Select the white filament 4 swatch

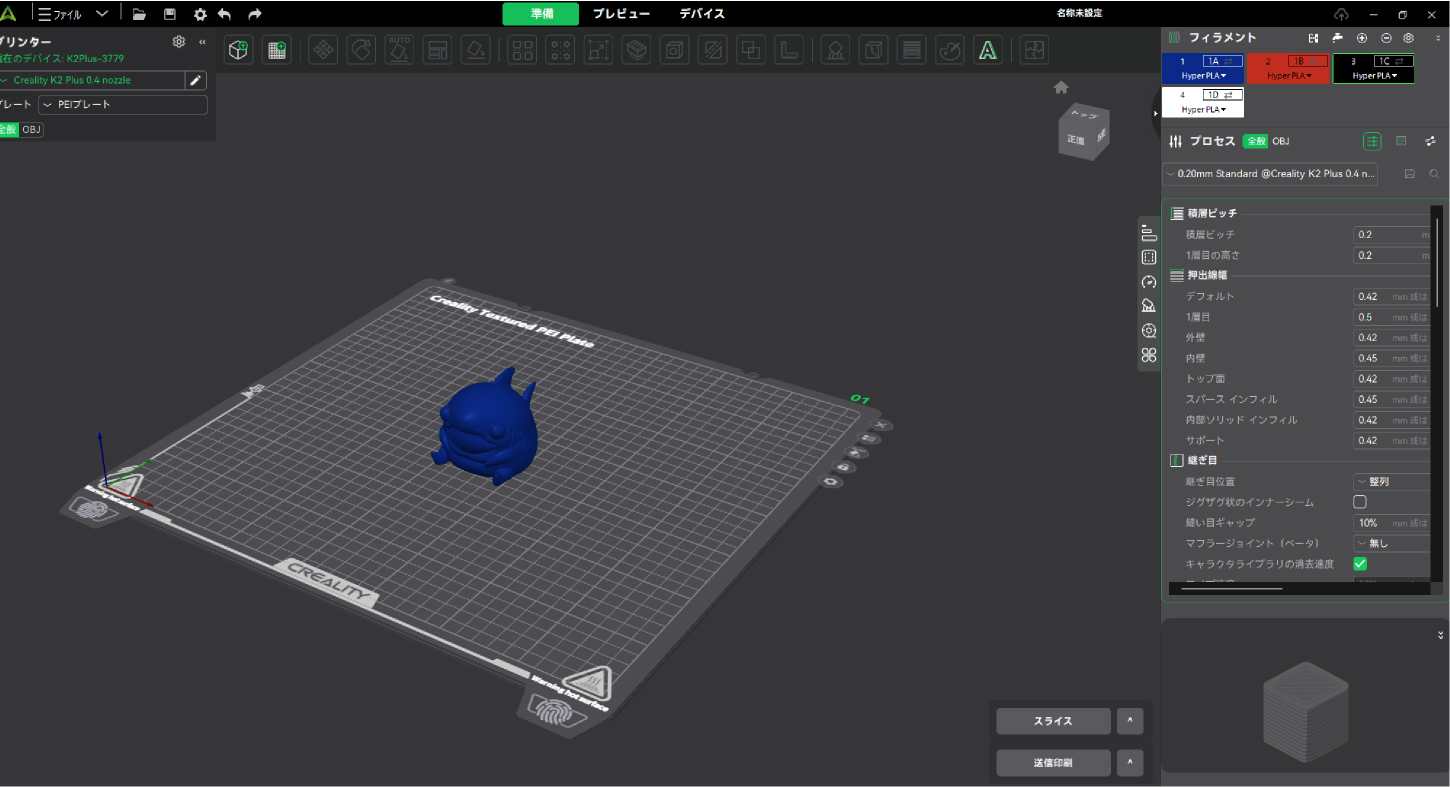(x=1203, y=102)
